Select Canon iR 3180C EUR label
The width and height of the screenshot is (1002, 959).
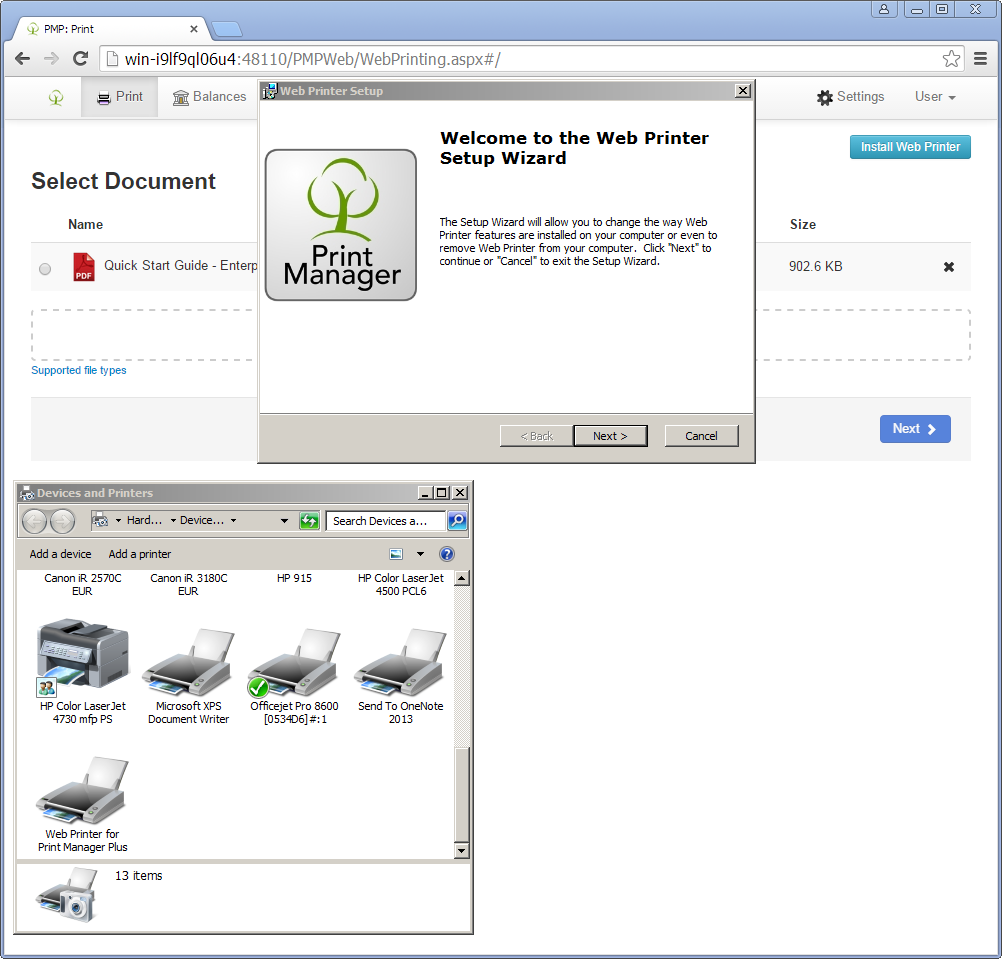[x=189, y=585]
